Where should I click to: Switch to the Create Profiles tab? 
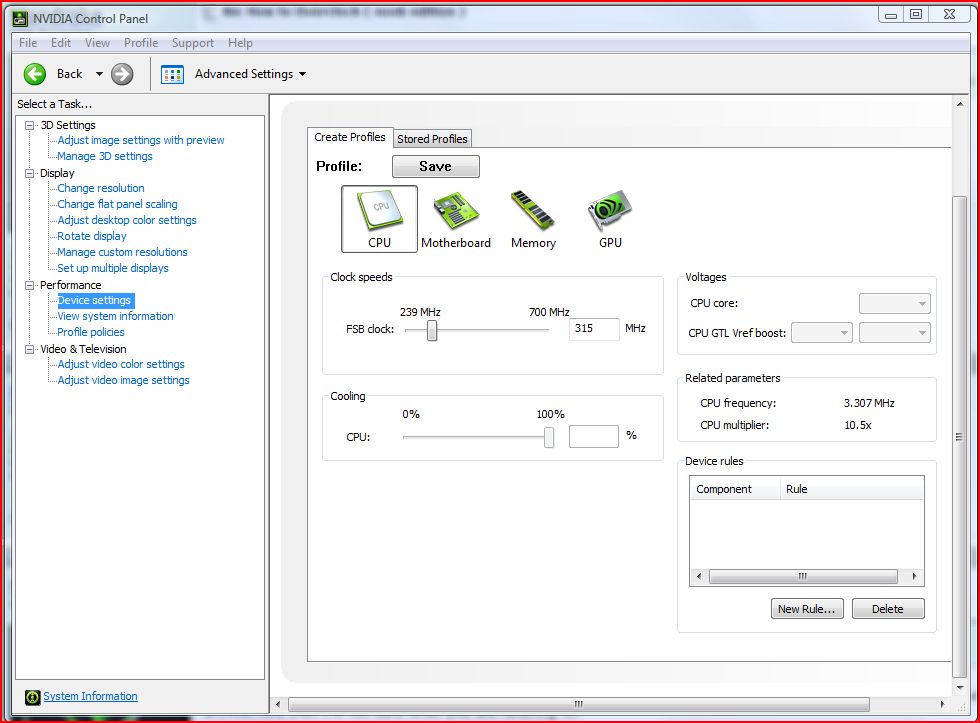coord(350,137)
